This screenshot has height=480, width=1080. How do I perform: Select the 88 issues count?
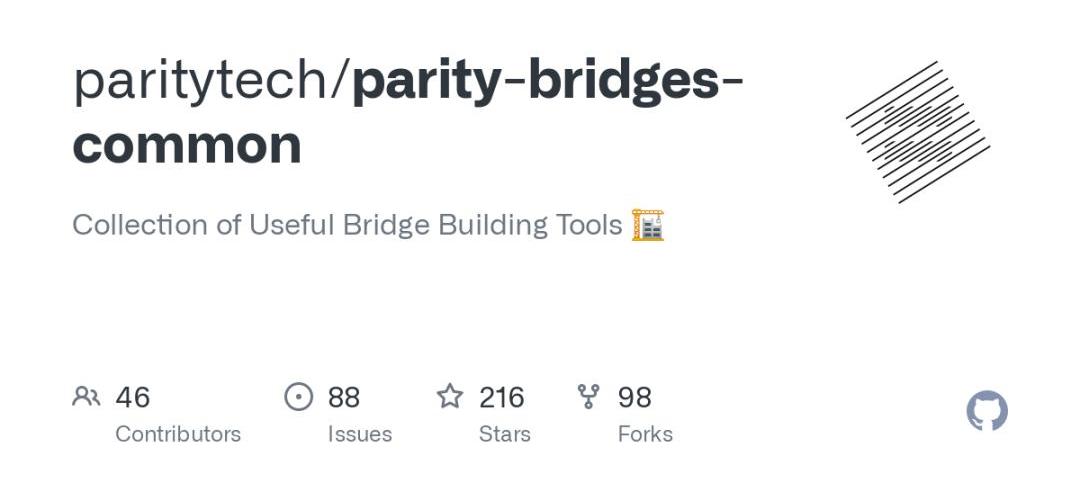tap(344, 398)
